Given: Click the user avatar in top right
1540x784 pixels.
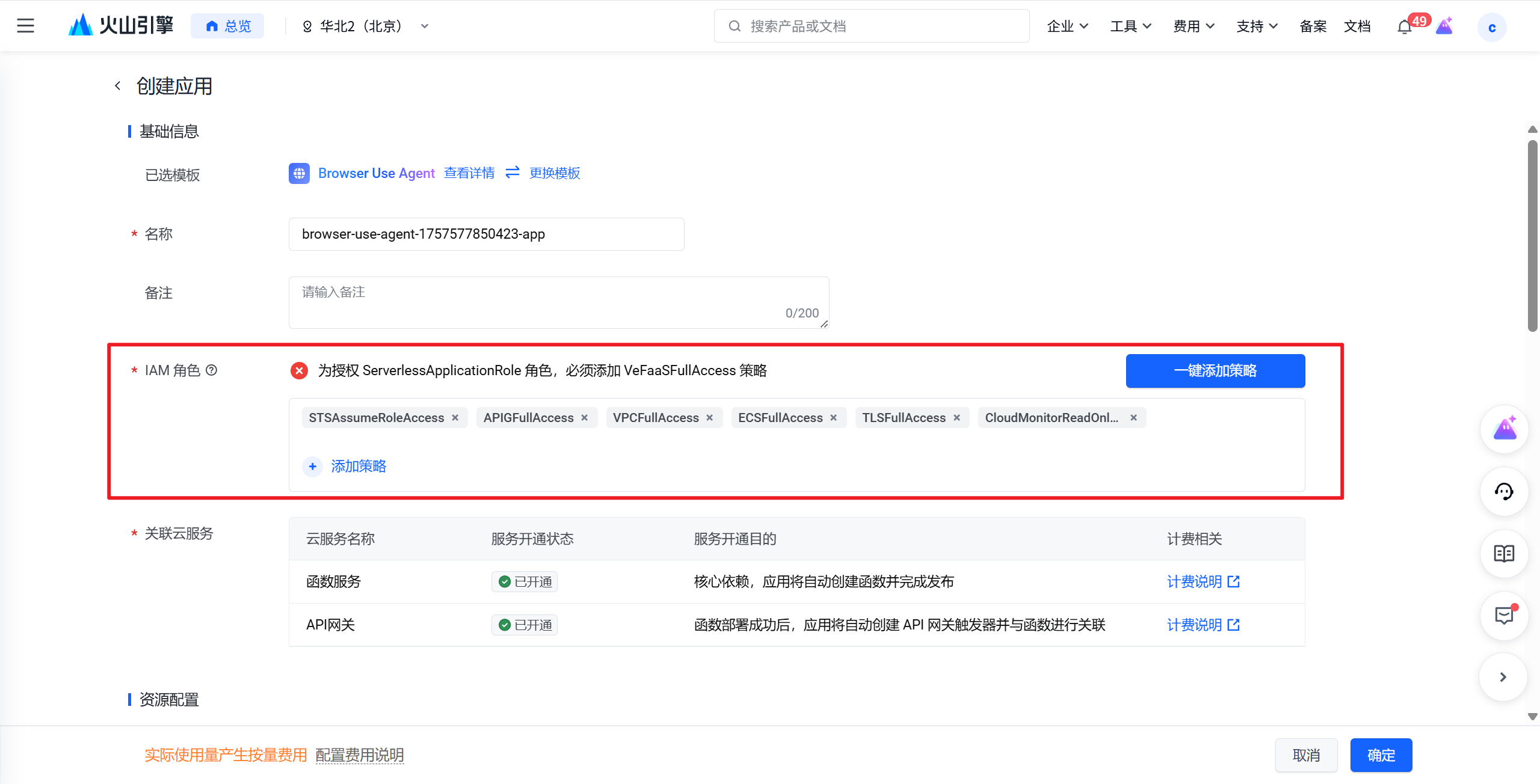Looking at the screenshot, I should pos(1492,26).
